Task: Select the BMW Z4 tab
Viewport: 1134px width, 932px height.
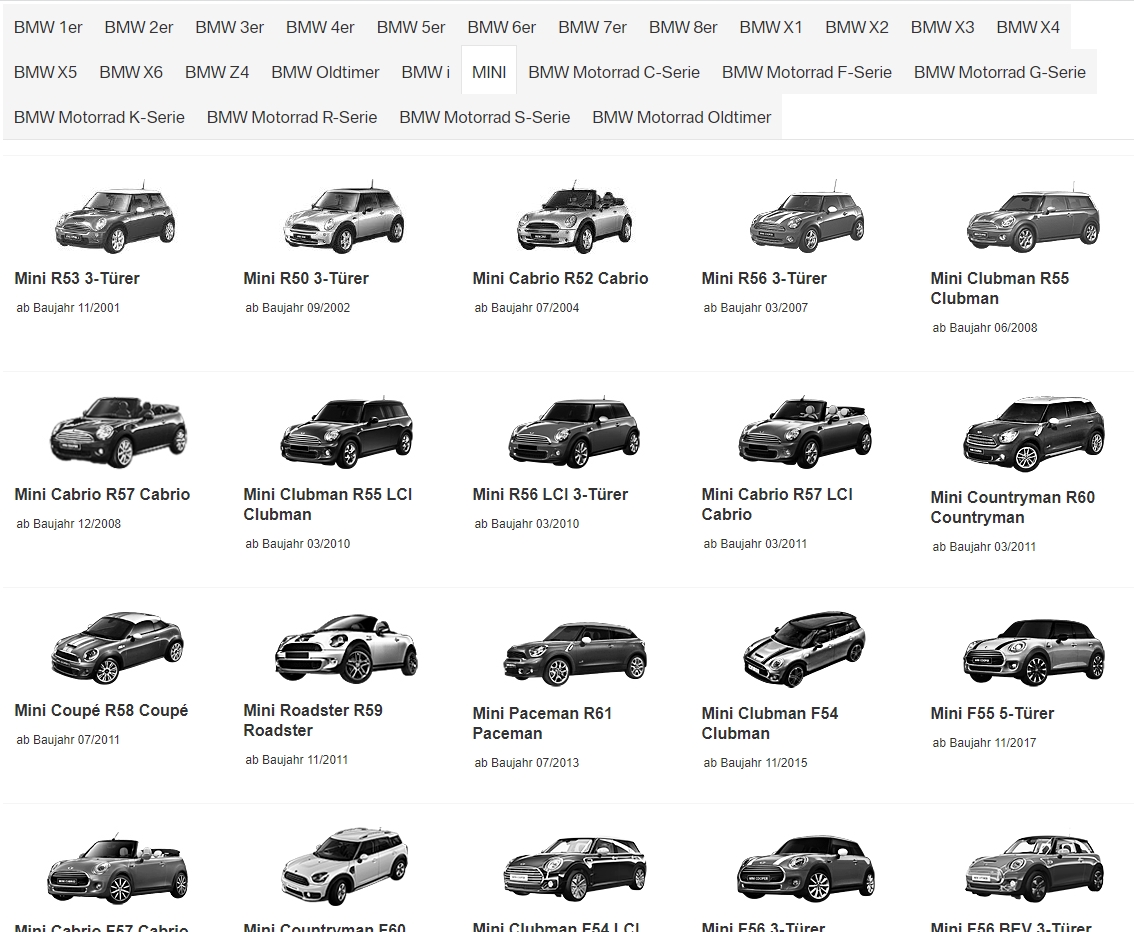Action: click(217, 72)
